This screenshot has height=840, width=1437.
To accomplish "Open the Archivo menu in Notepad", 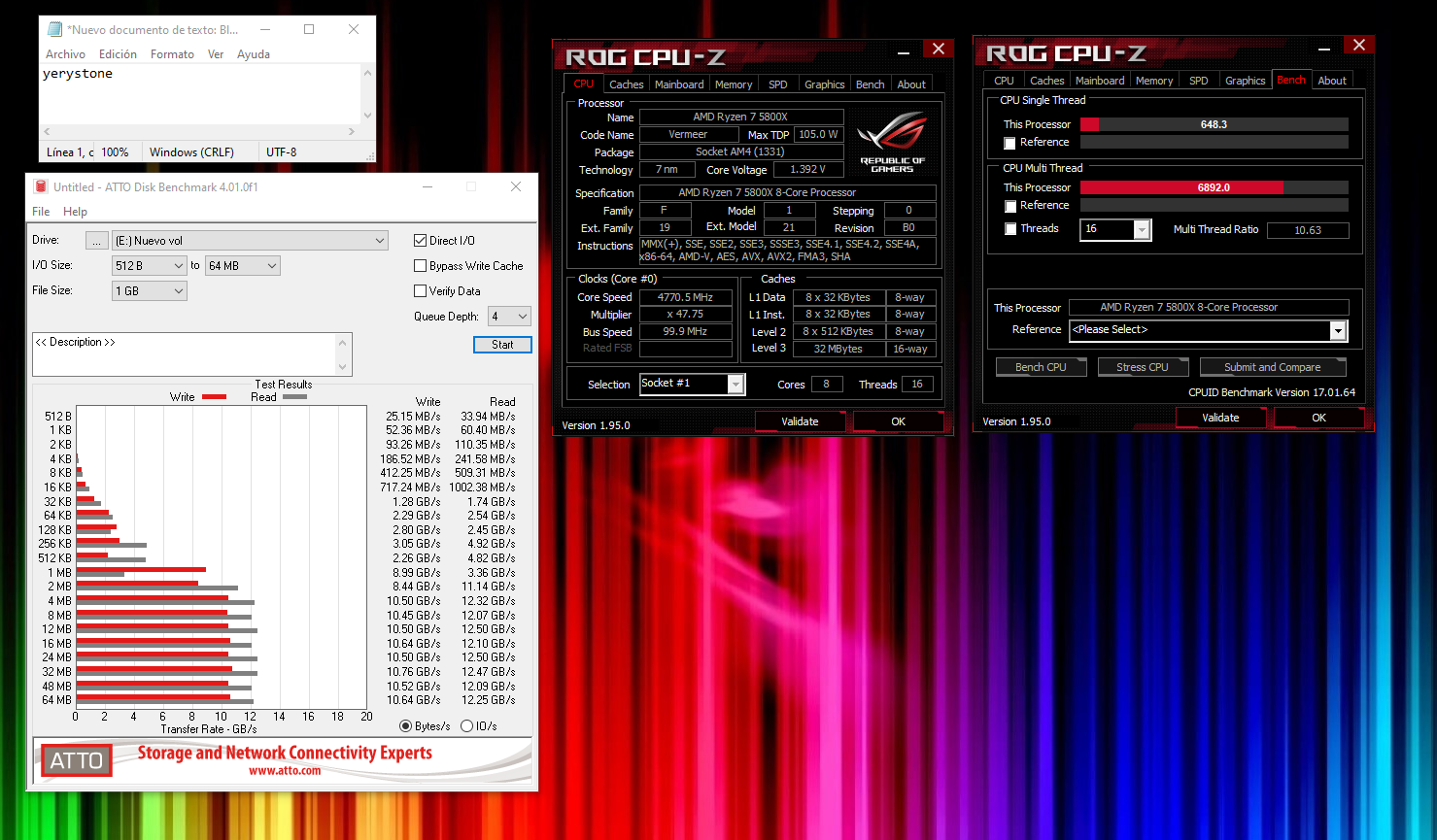I will (65, 54).
